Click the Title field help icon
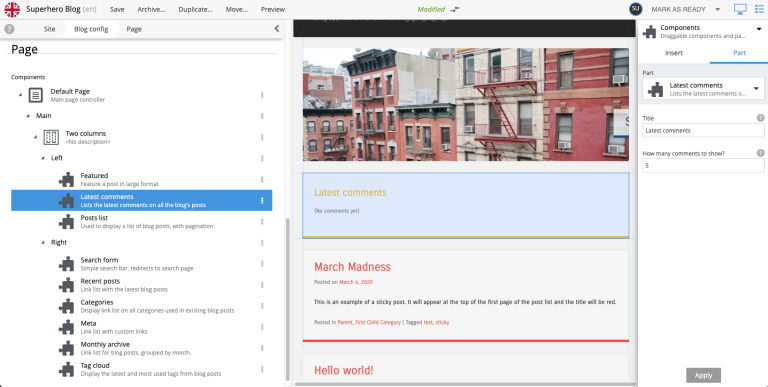 pyautogui.click(x=760, y=118)
